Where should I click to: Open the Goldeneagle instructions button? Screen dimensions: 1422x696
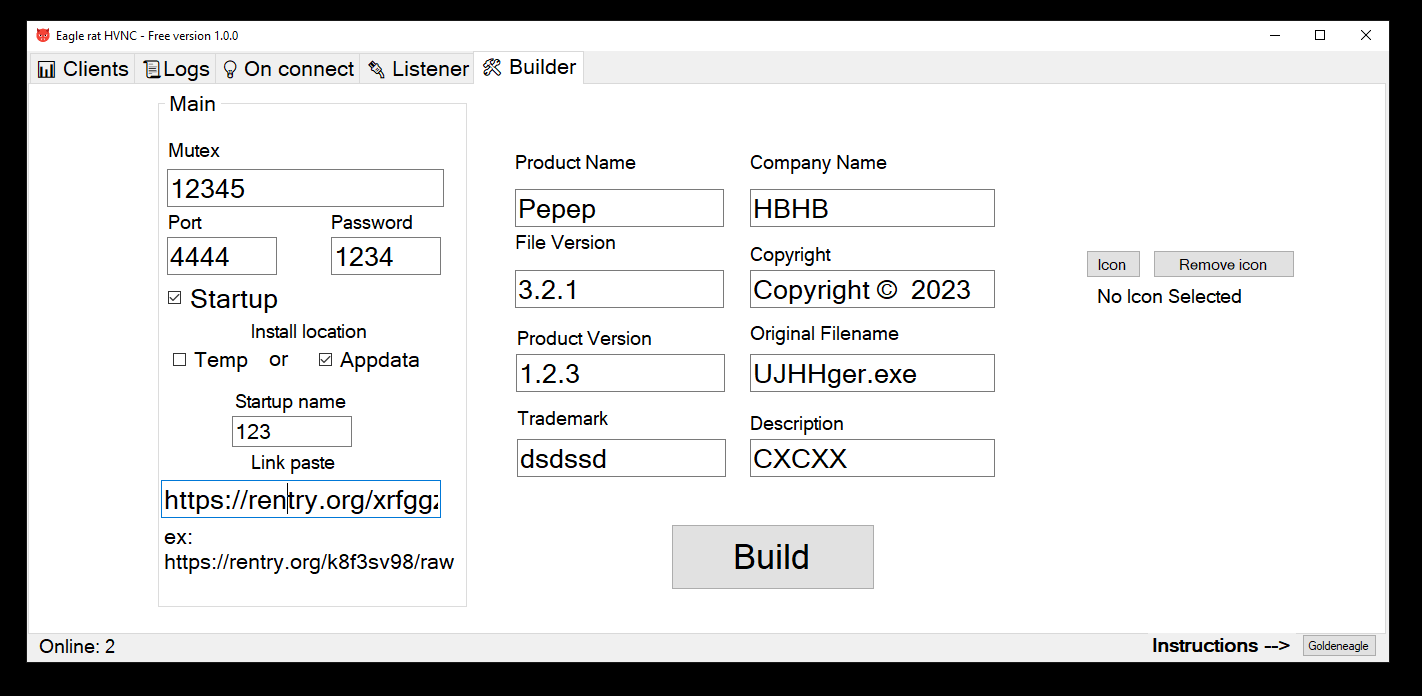coord(1339,646)
